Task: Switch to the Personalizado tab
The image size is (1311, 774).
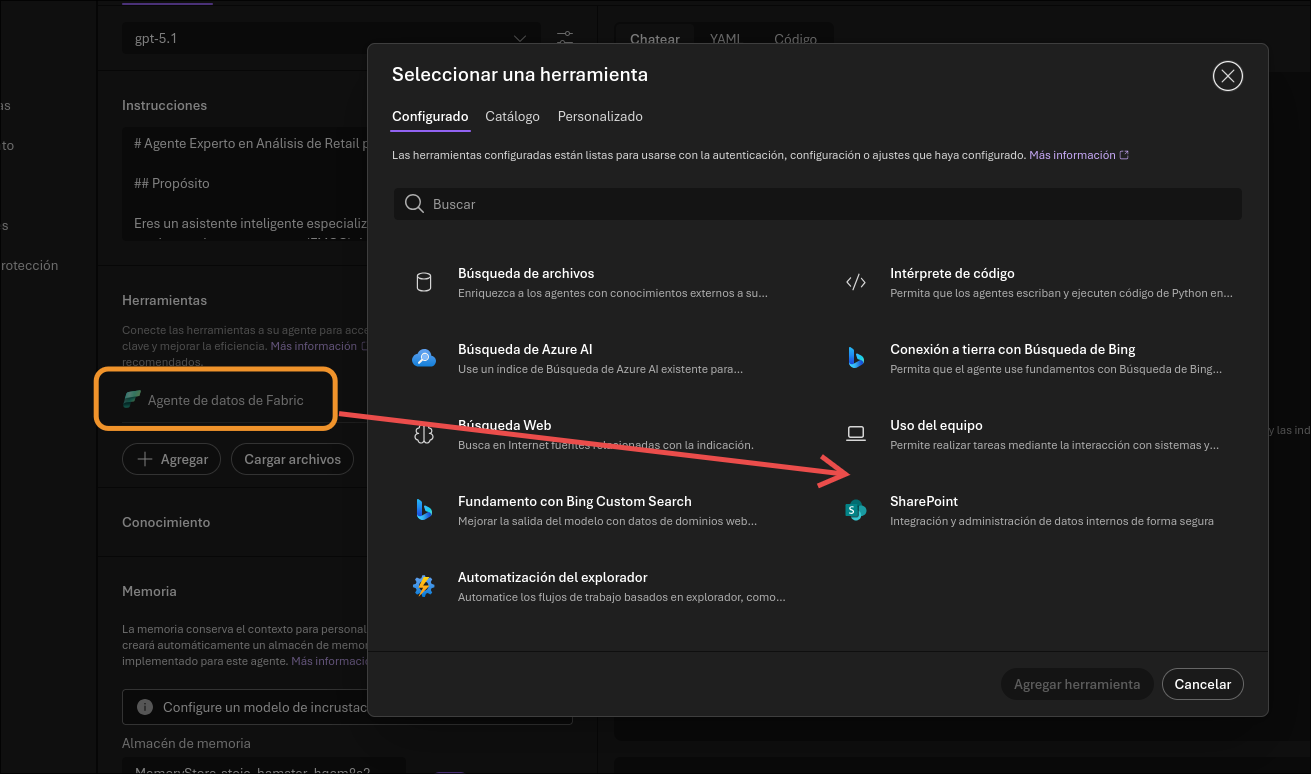Action: (600, 117)
